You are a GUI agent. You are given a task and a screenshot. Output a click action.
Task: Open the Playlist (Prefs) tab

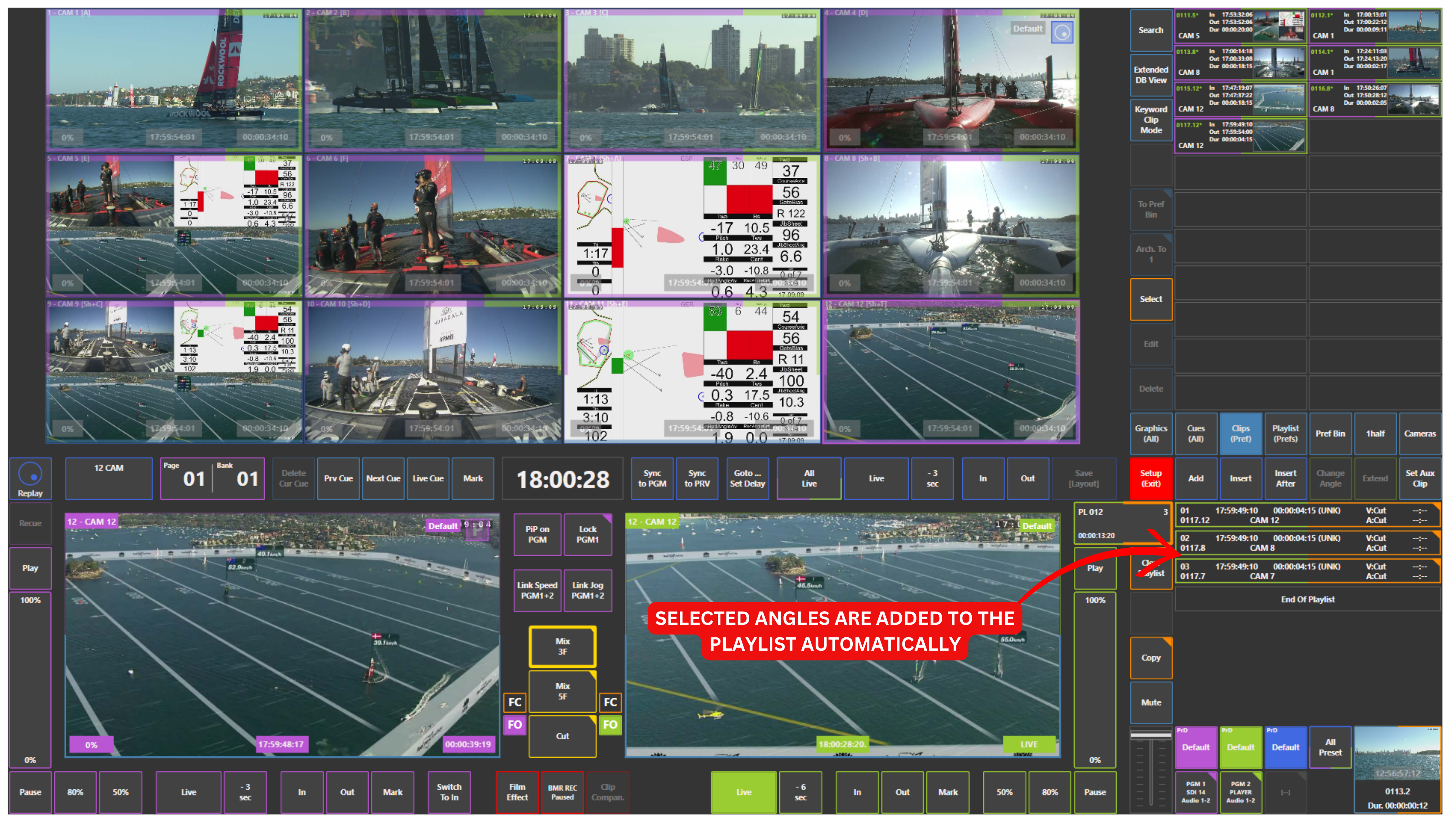[x=1285, y=433]
